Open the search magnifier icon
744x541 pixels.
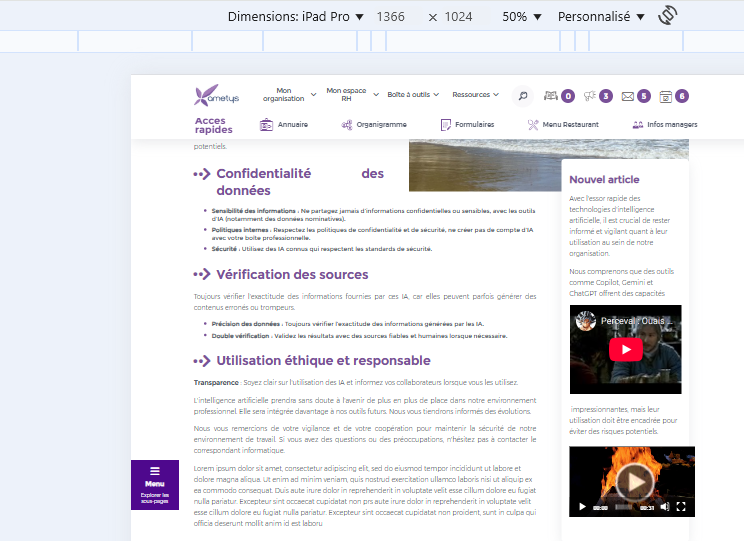[x=522, y=96]
